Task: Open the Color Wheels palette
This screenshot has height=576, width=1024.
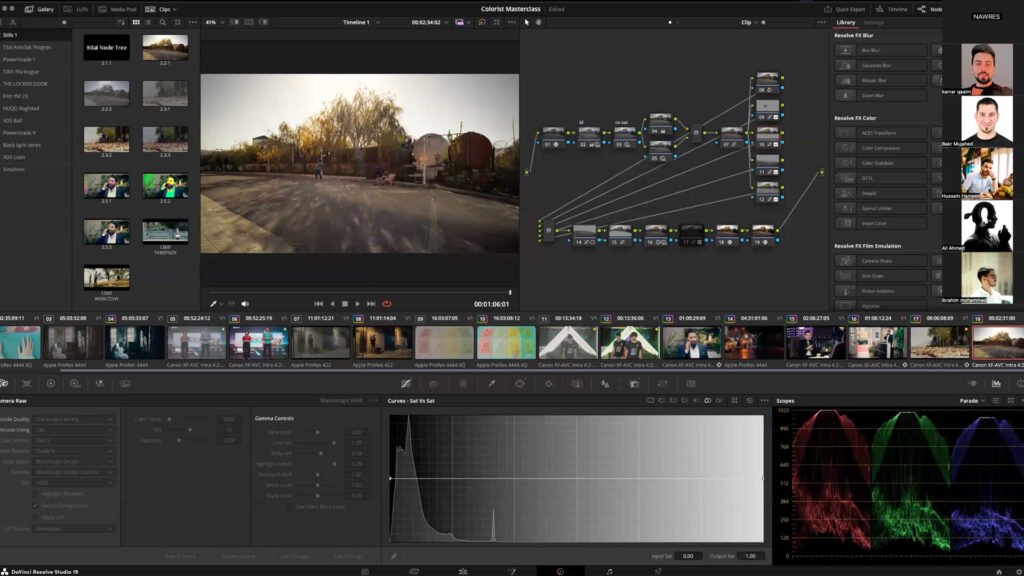Action: tap(51, 384)
